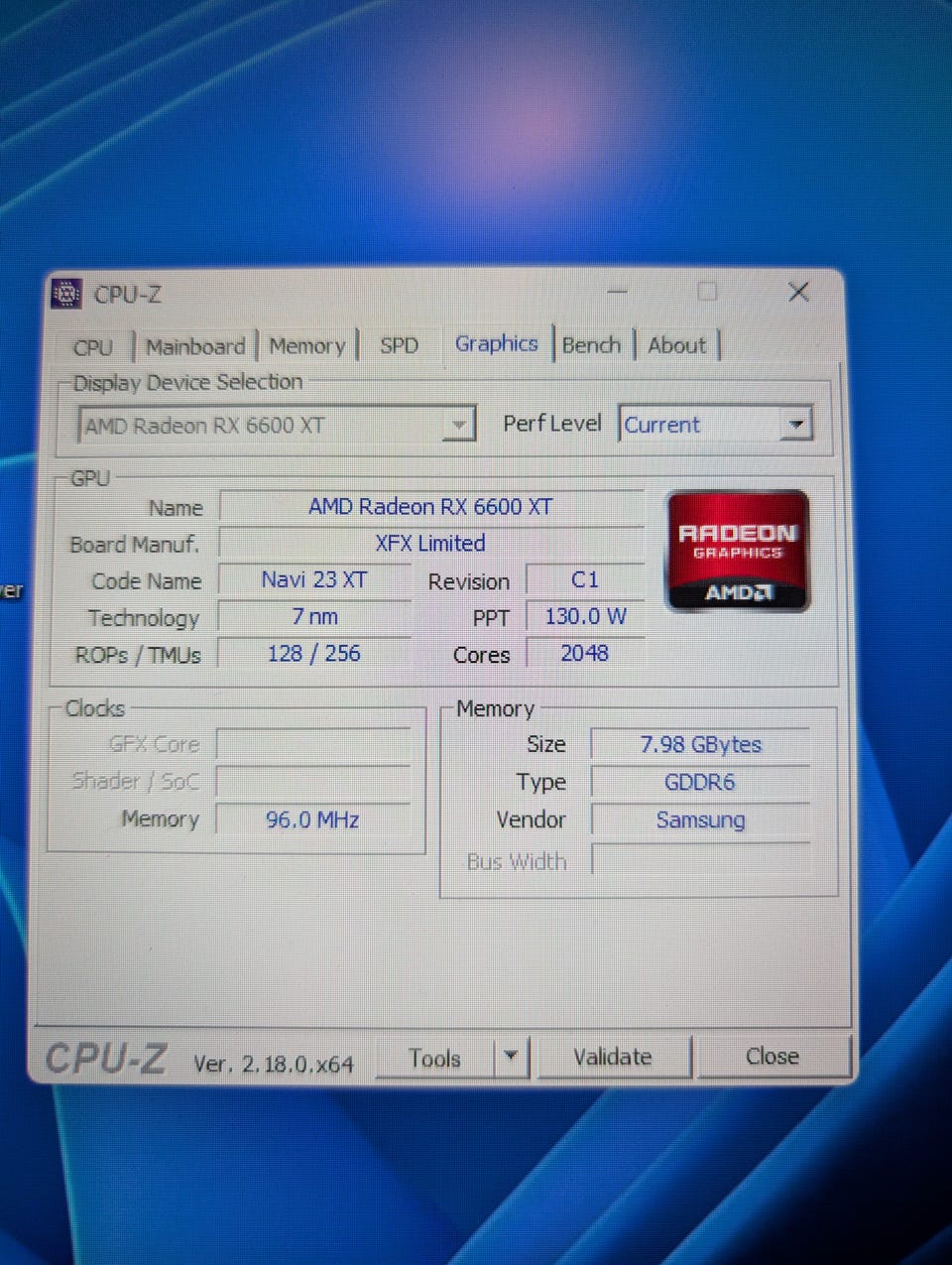Click the empty Shader / SoC clock field
952x1265 pixels.
(313, 783)
